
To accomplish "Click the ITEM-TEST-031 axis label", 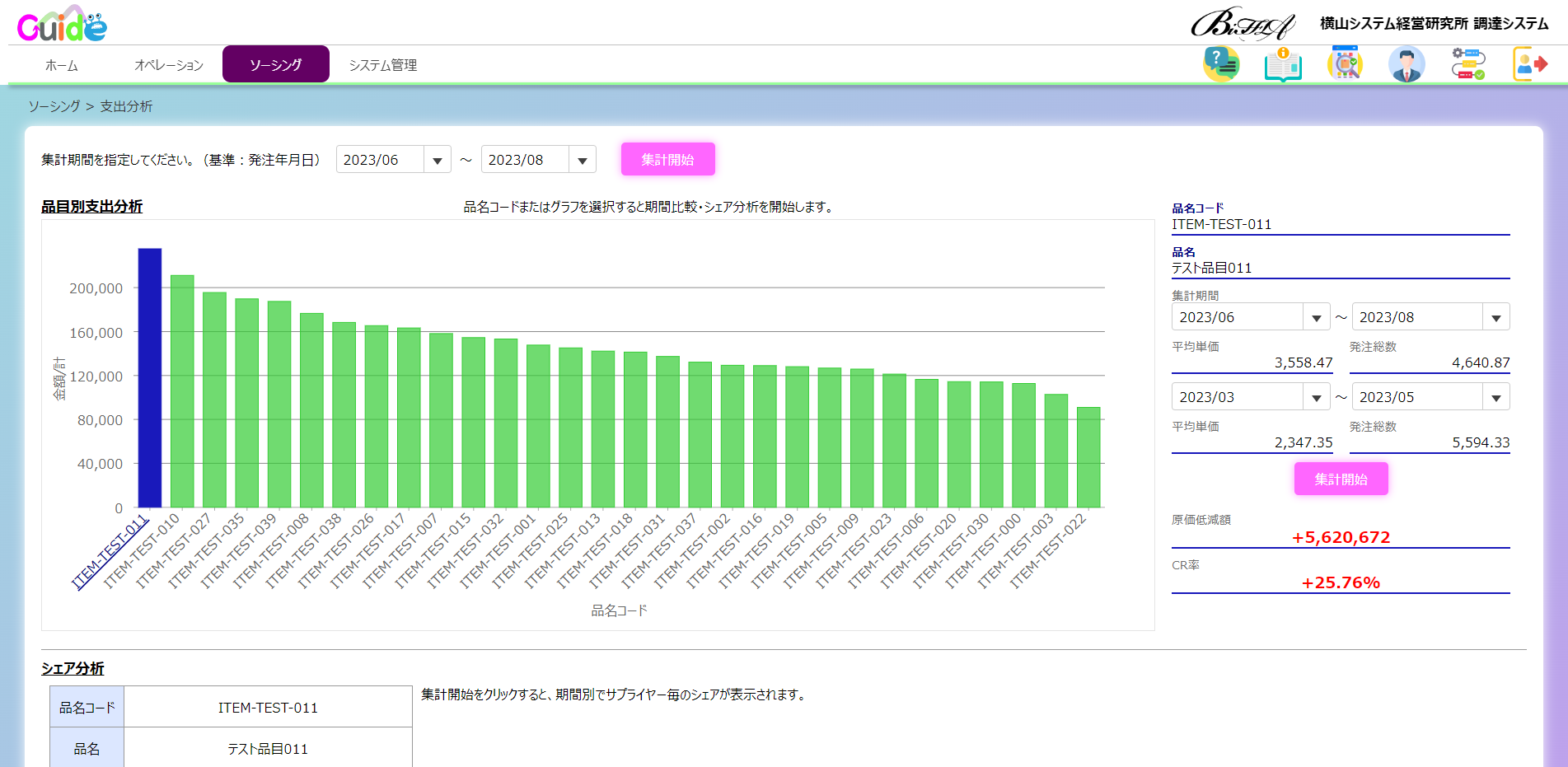I will 627,551.
